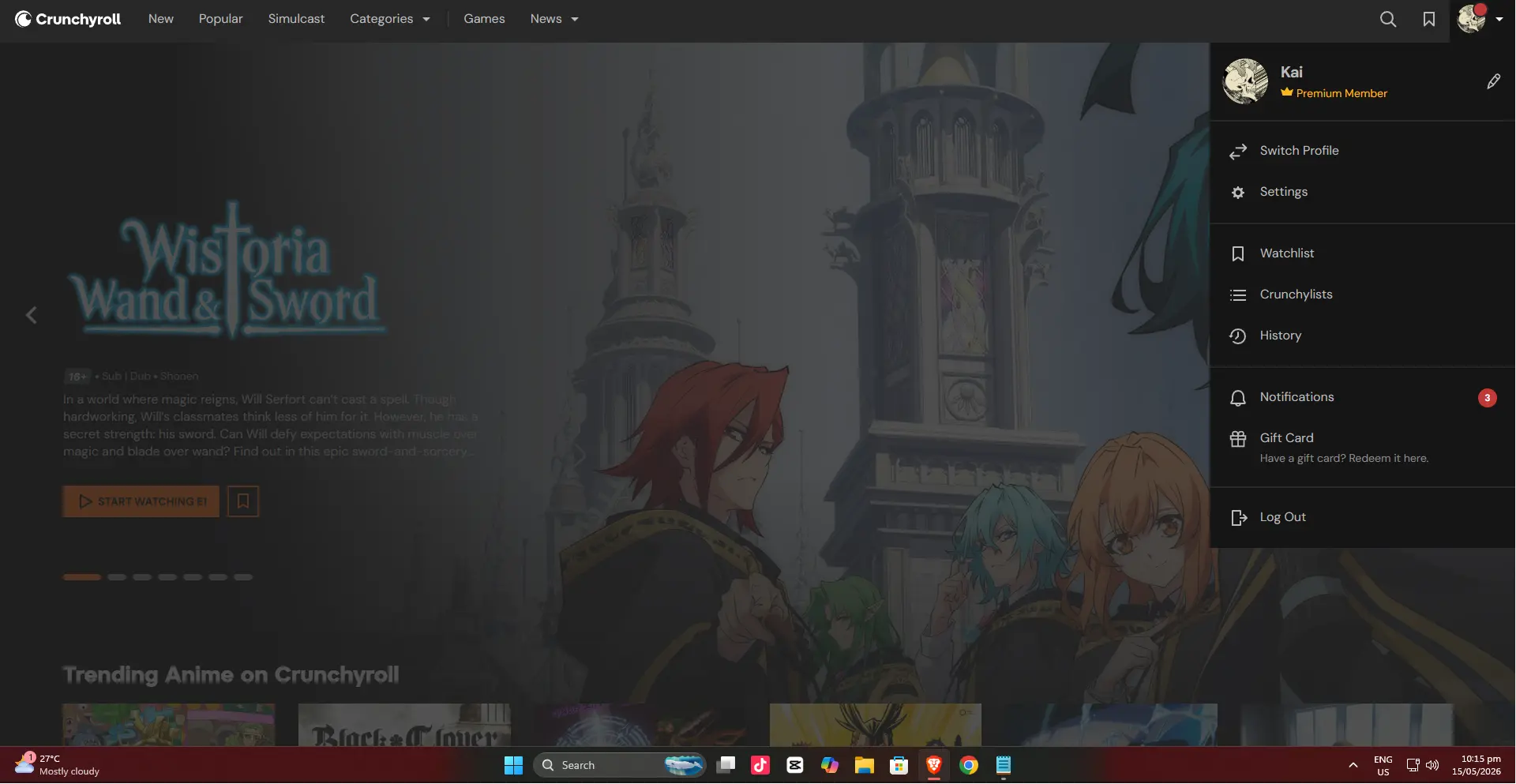Click the network display tray icon

[1413, 765]
